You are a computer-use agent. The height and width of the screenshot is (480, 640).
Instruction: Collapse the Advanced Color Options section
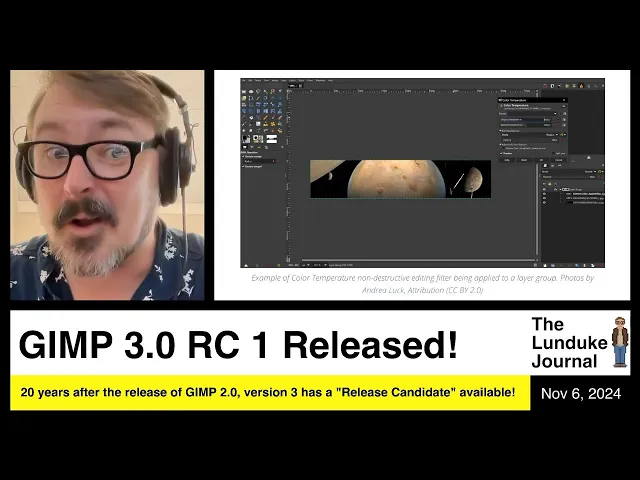[x=500, y=144]
